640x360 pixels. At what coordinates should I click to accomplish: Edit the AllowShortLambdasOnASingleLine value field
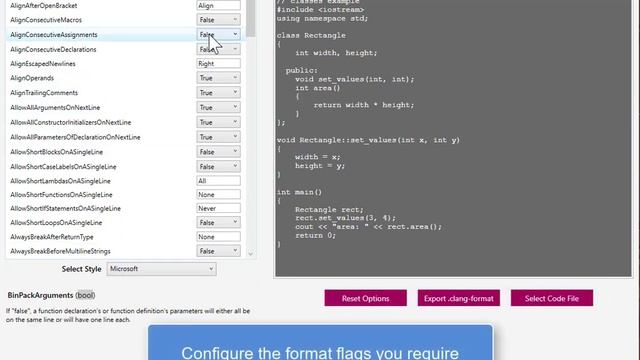point(218,181)
